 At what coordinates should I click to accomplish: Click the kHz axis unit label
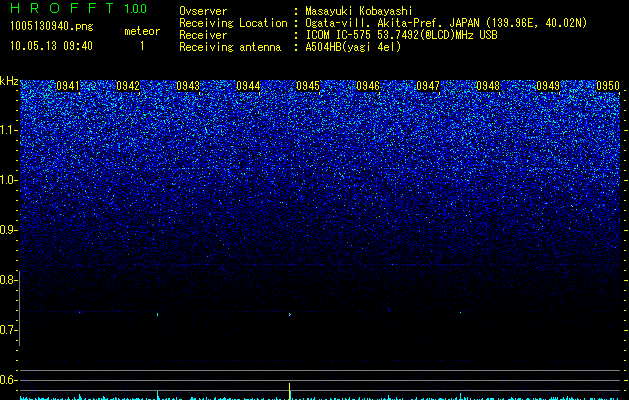(9, 81)
